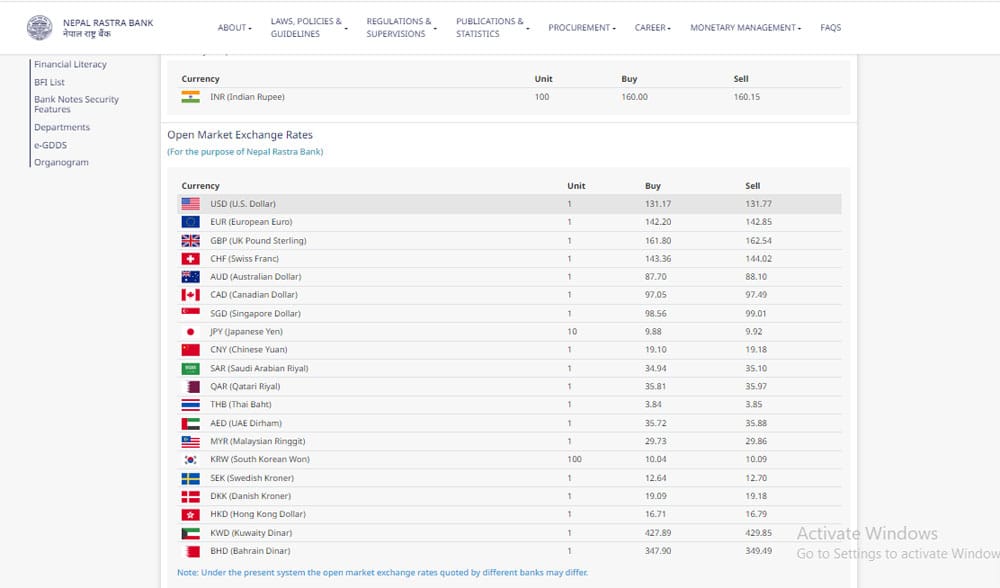
Task: Click the USD sell rate 131.77
Action: [x=758, y=204]
